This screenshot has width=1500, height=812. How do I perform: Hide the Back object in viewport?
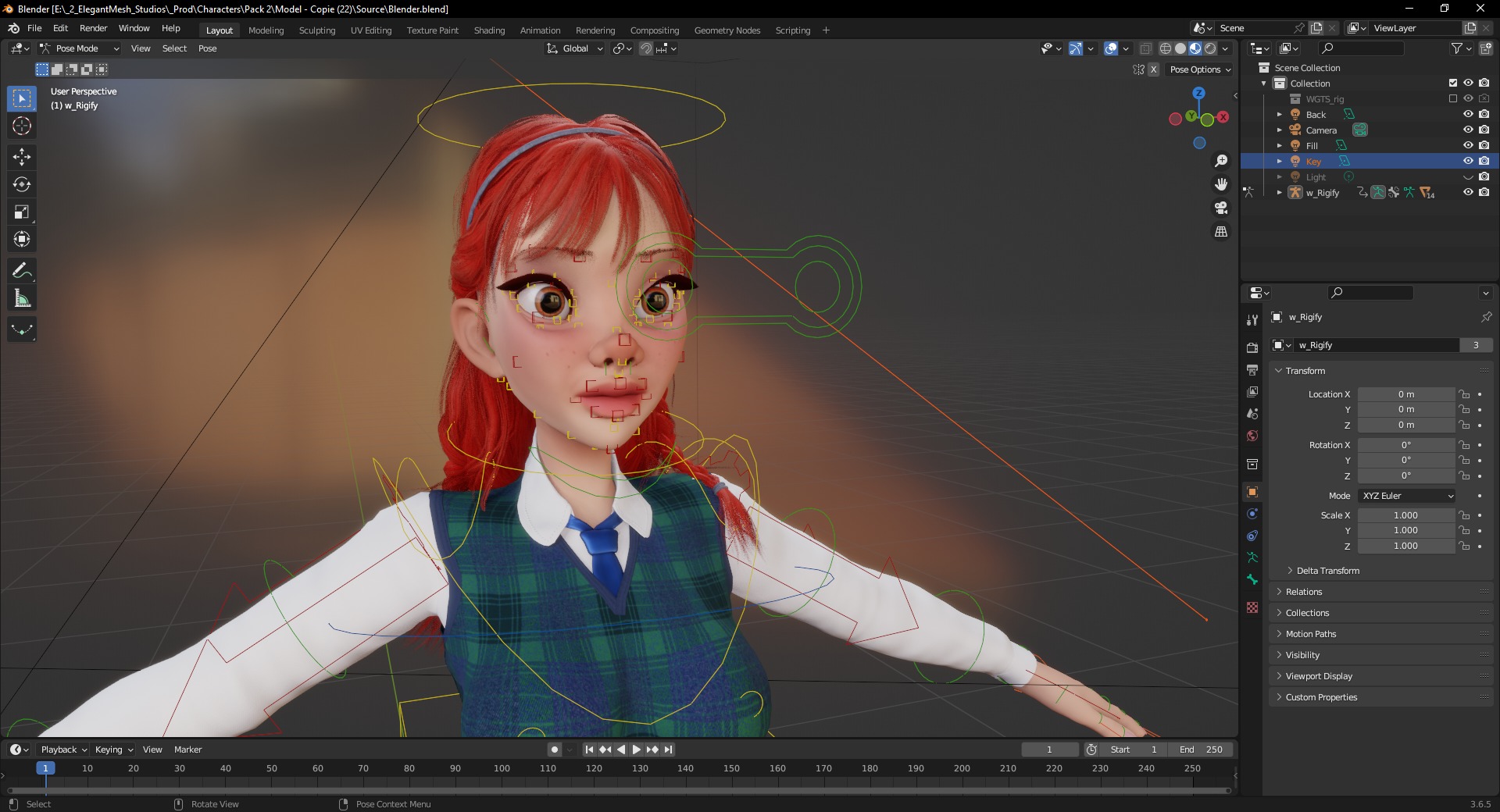1468,114
